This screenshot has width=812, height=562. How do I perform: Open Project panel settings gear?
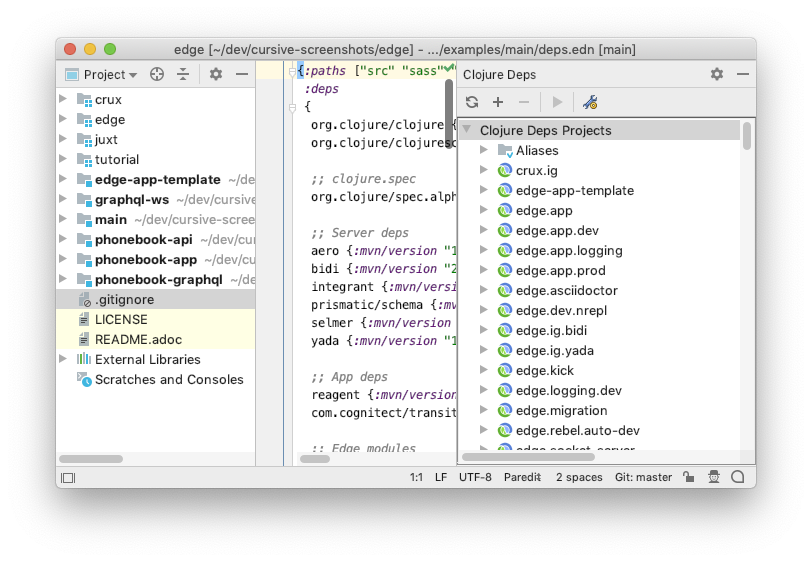click(215, 75)
